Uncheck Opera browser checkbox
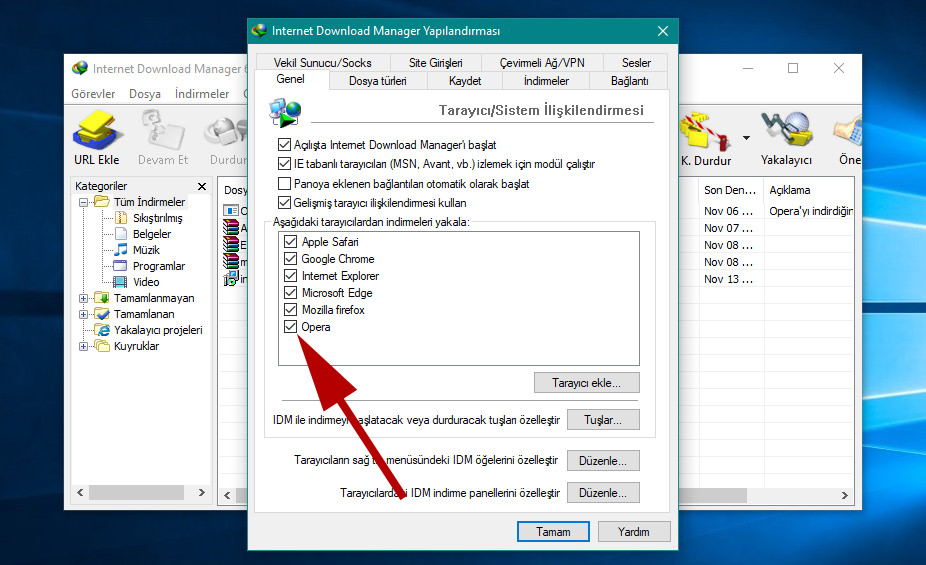 pos(290,326)
